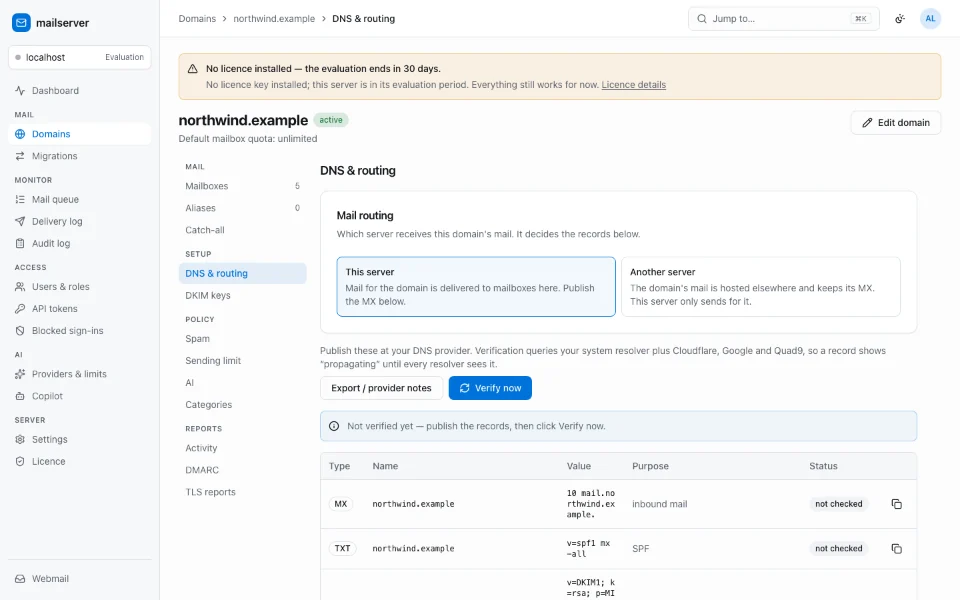Click the inbound mail not checked status
Viewport: 960px width, 600px height.
click(839, 504)
